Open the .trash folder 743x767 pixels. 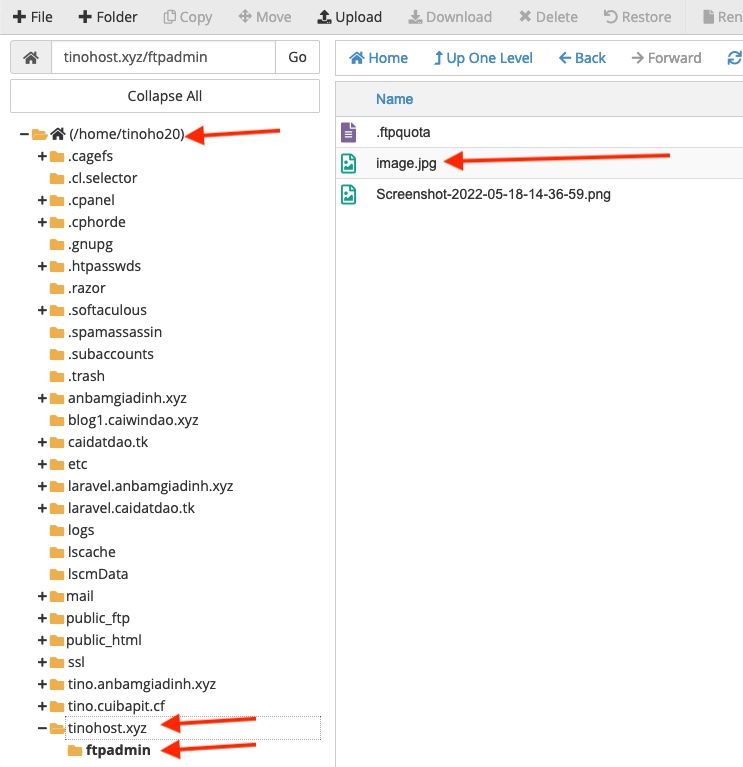point(87,376)
